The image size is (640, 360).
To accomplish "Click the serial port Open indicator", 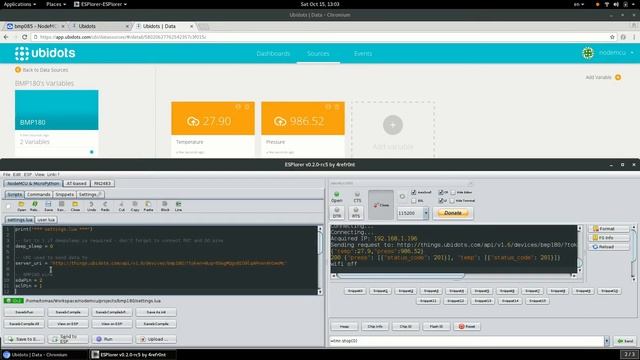I will (337, 197).
